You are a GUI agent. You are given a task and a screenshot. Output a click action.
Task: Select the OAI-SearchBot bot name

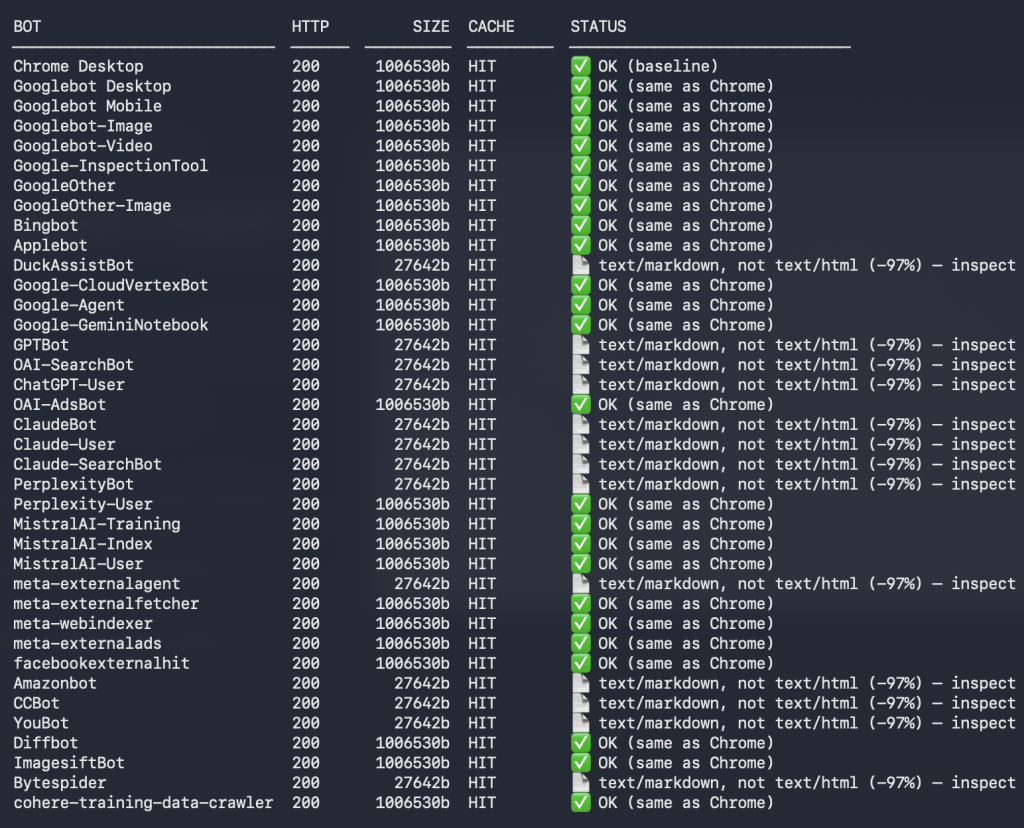73,365
